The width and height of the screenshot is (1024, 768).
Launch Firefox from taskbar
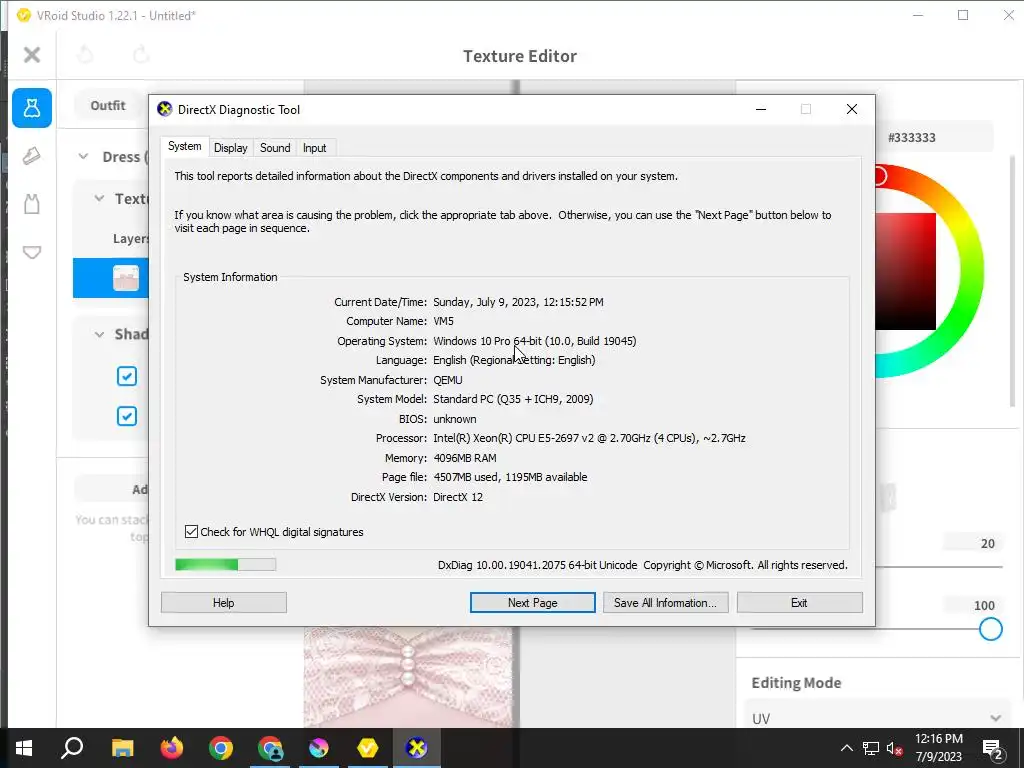click(172, 748)
